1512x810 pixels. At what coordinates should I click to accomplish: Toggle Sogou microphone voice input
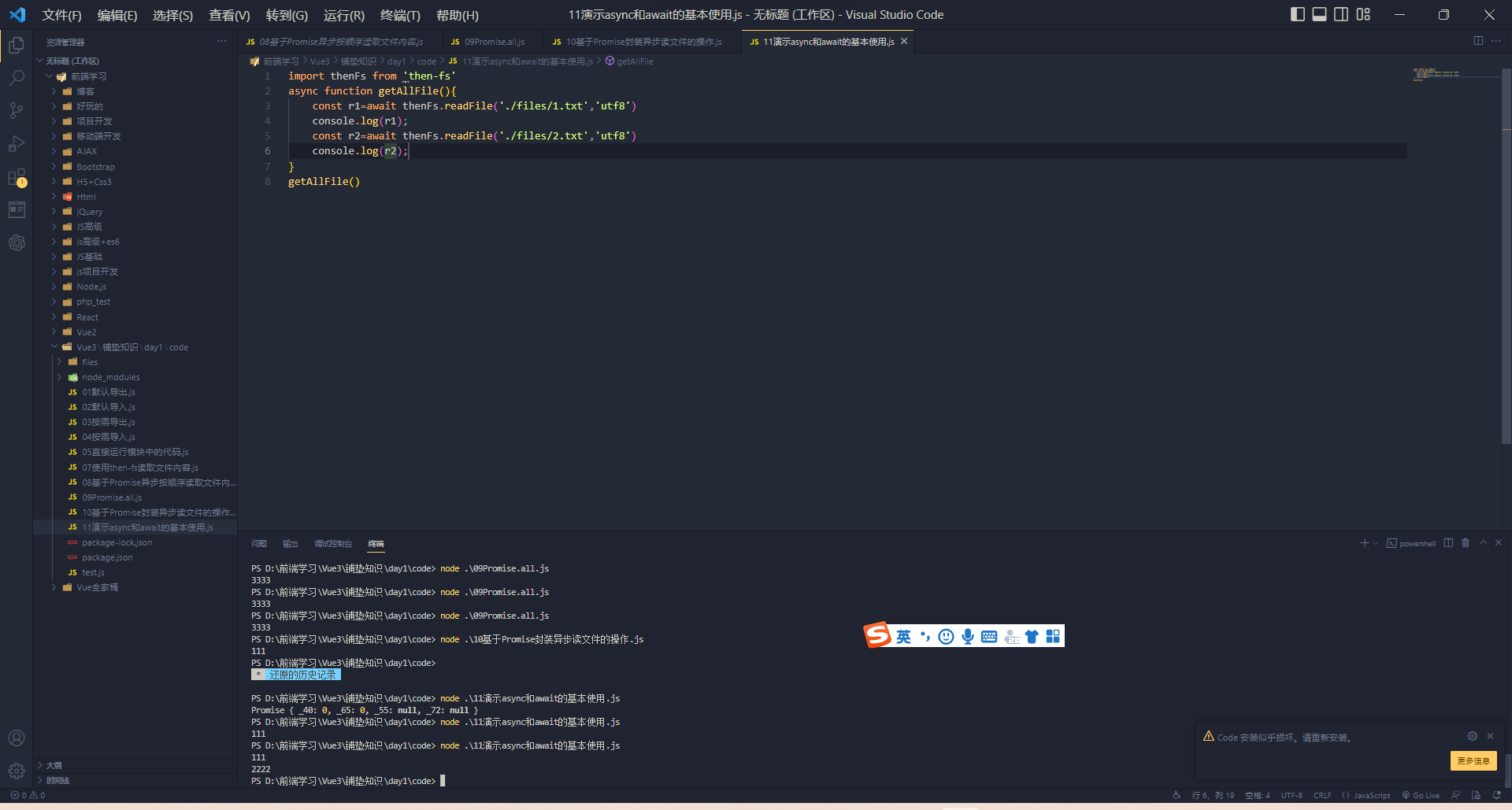tap(968, 636)
